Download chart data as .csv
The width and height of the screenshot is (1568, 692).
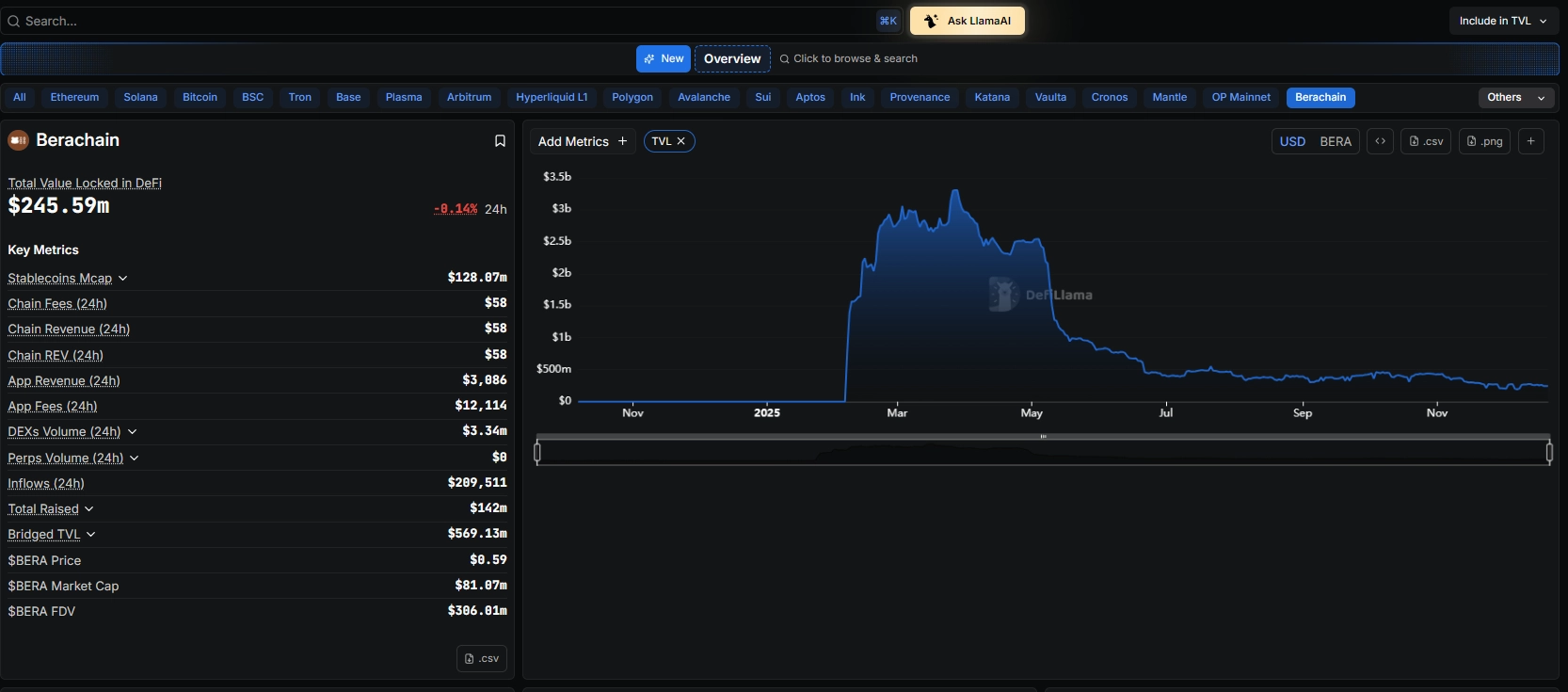coord(1426,141)
